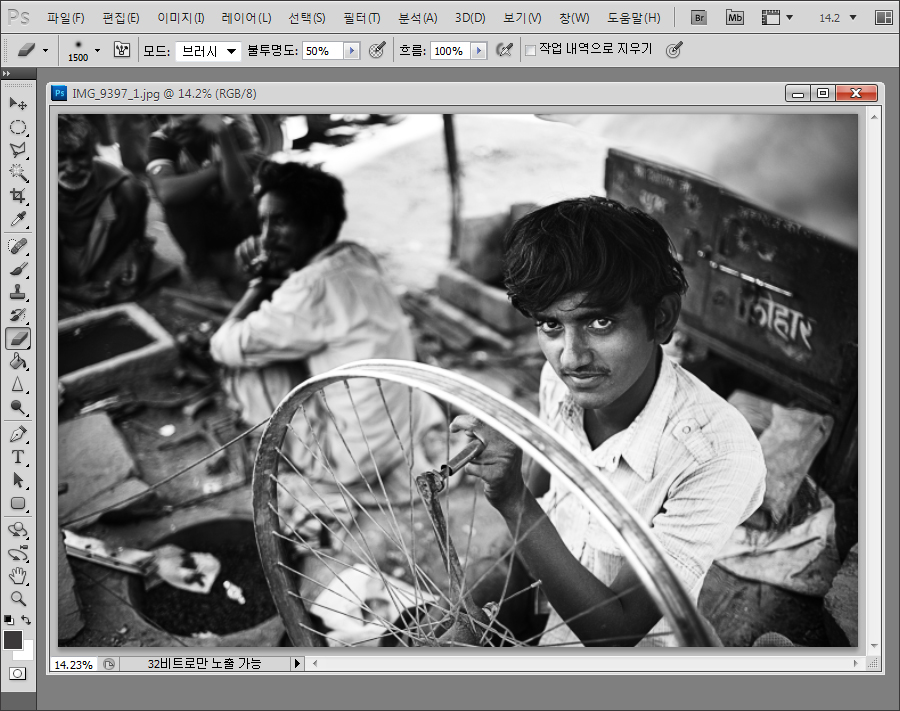Select the Pen tool

coord(18,434)
